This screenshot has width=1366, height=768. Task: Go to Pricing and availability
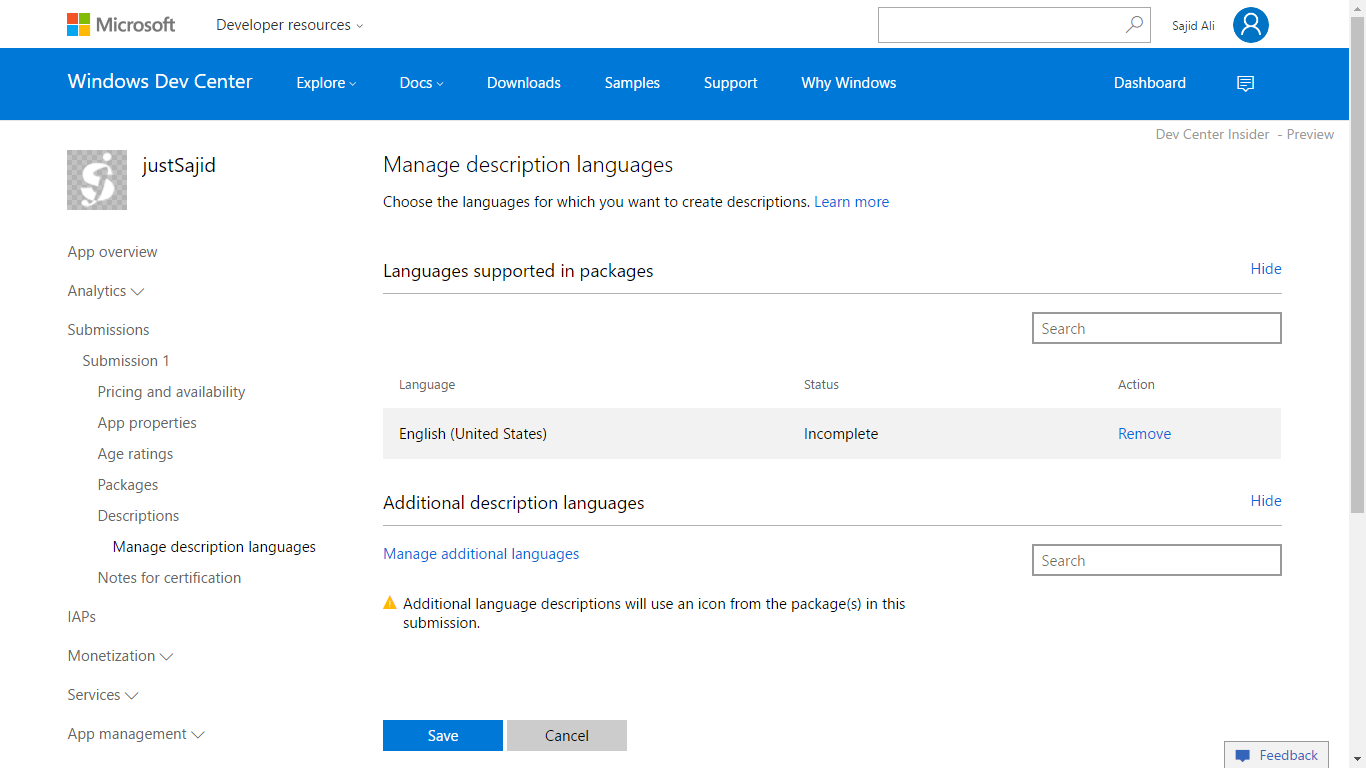(171, 392)
